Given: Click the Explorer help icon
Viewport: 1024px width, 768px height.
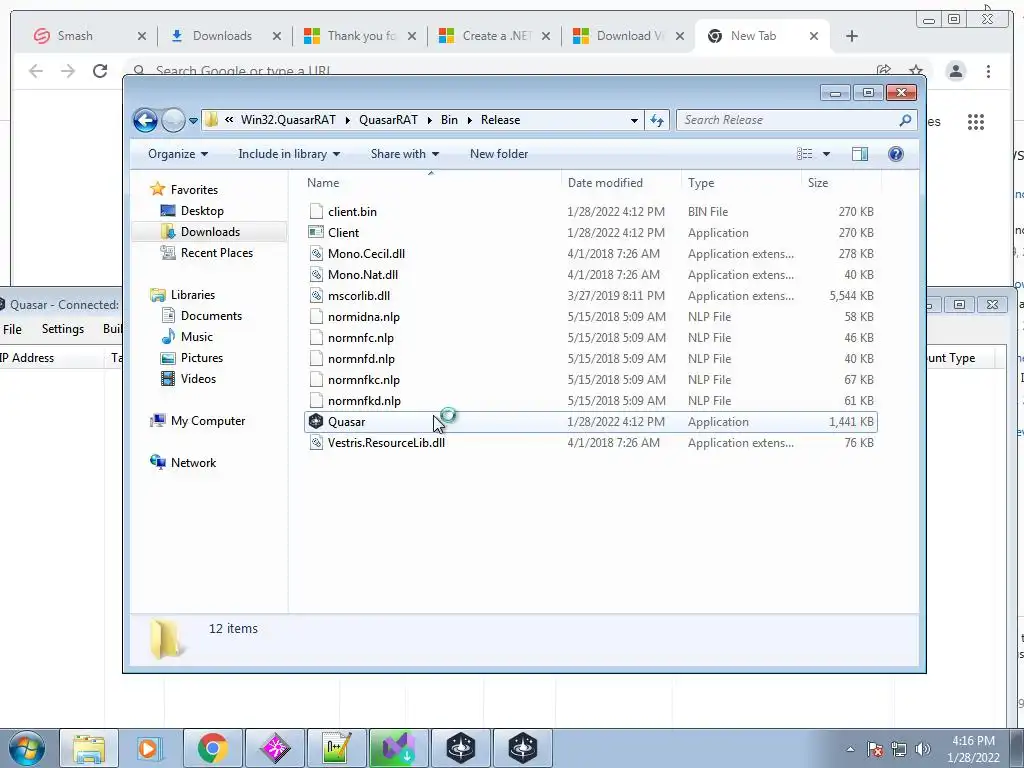Looking at the screenshot, I should tap(896, 154).
